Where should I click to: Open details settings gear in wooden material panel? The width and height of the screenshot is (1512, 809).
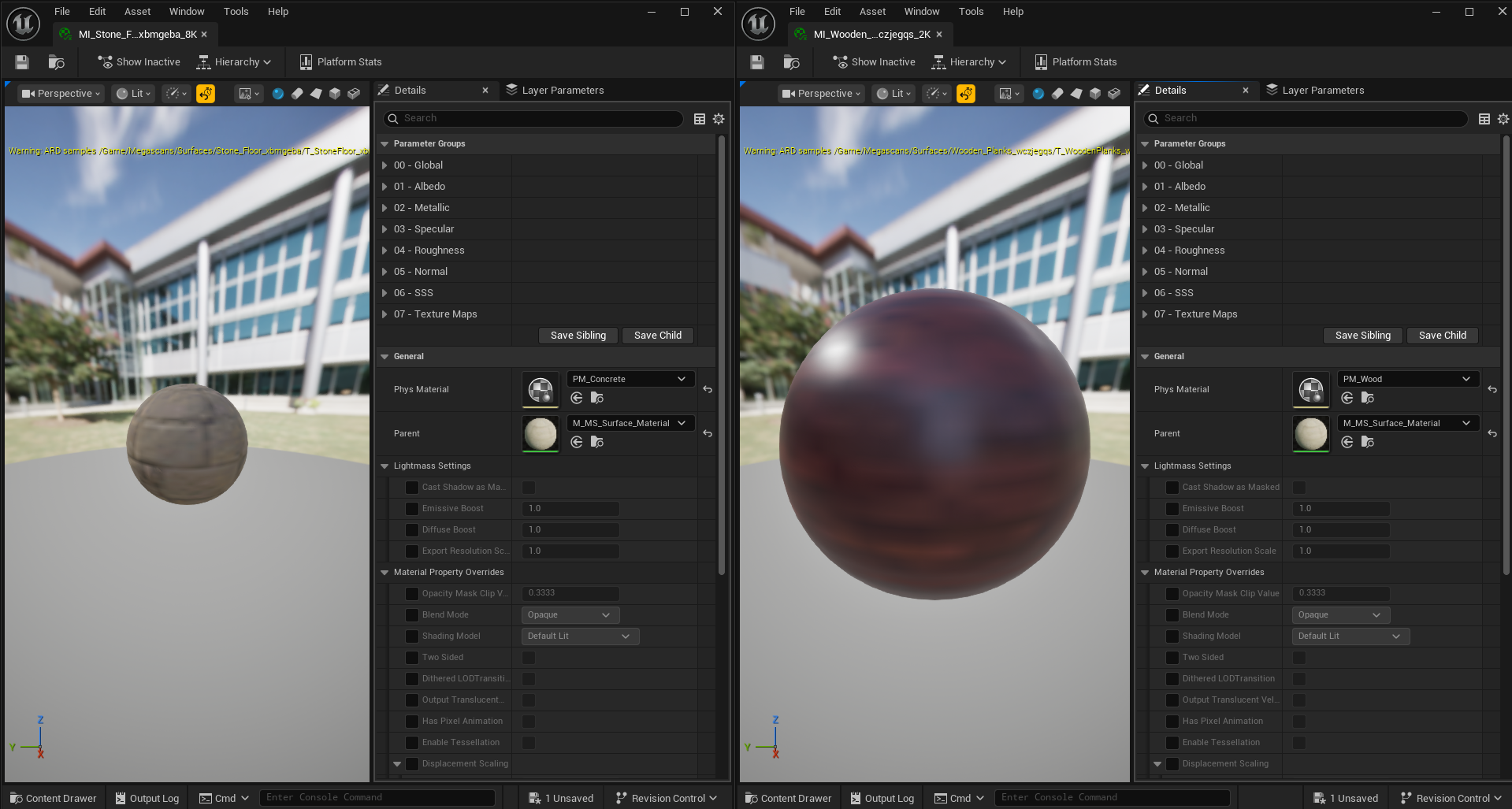(1503, 119)
